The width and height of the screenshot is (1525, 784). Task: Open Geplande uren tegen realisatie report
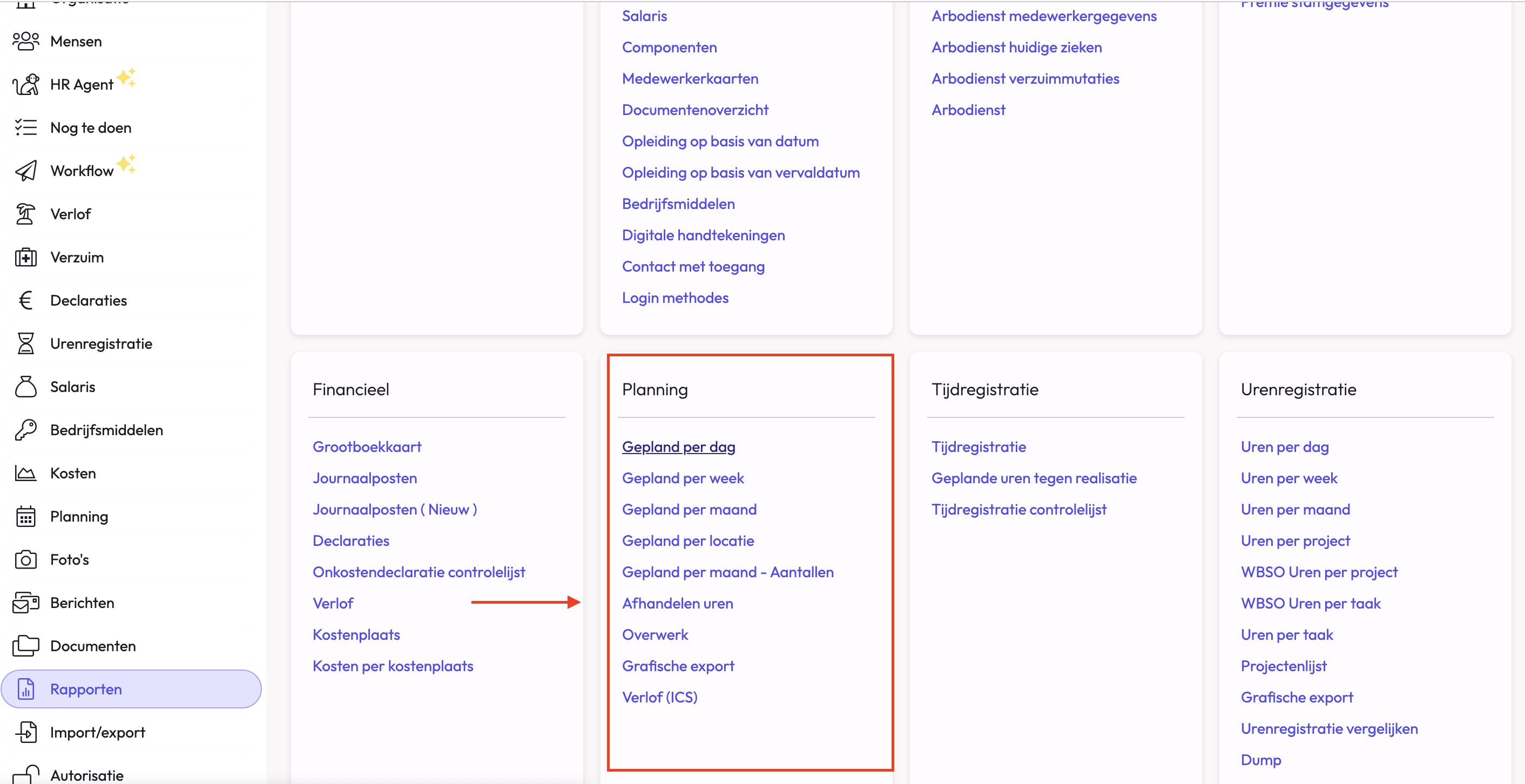point(1034,478)
